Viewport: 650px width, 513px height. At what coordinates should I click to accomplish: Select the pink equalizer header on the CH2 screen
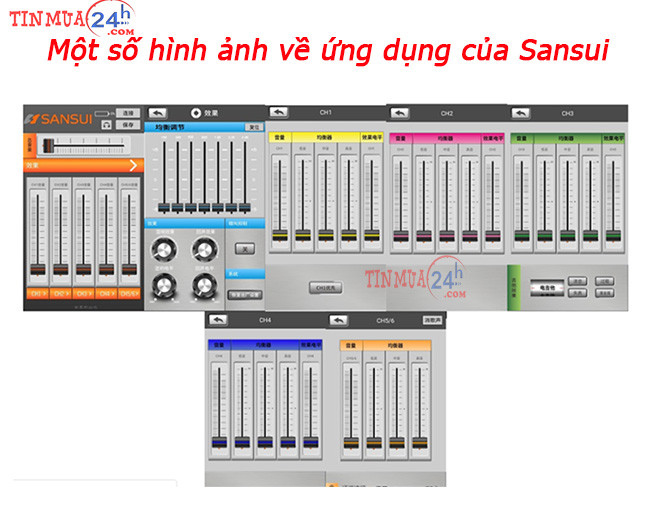point(447,138)
